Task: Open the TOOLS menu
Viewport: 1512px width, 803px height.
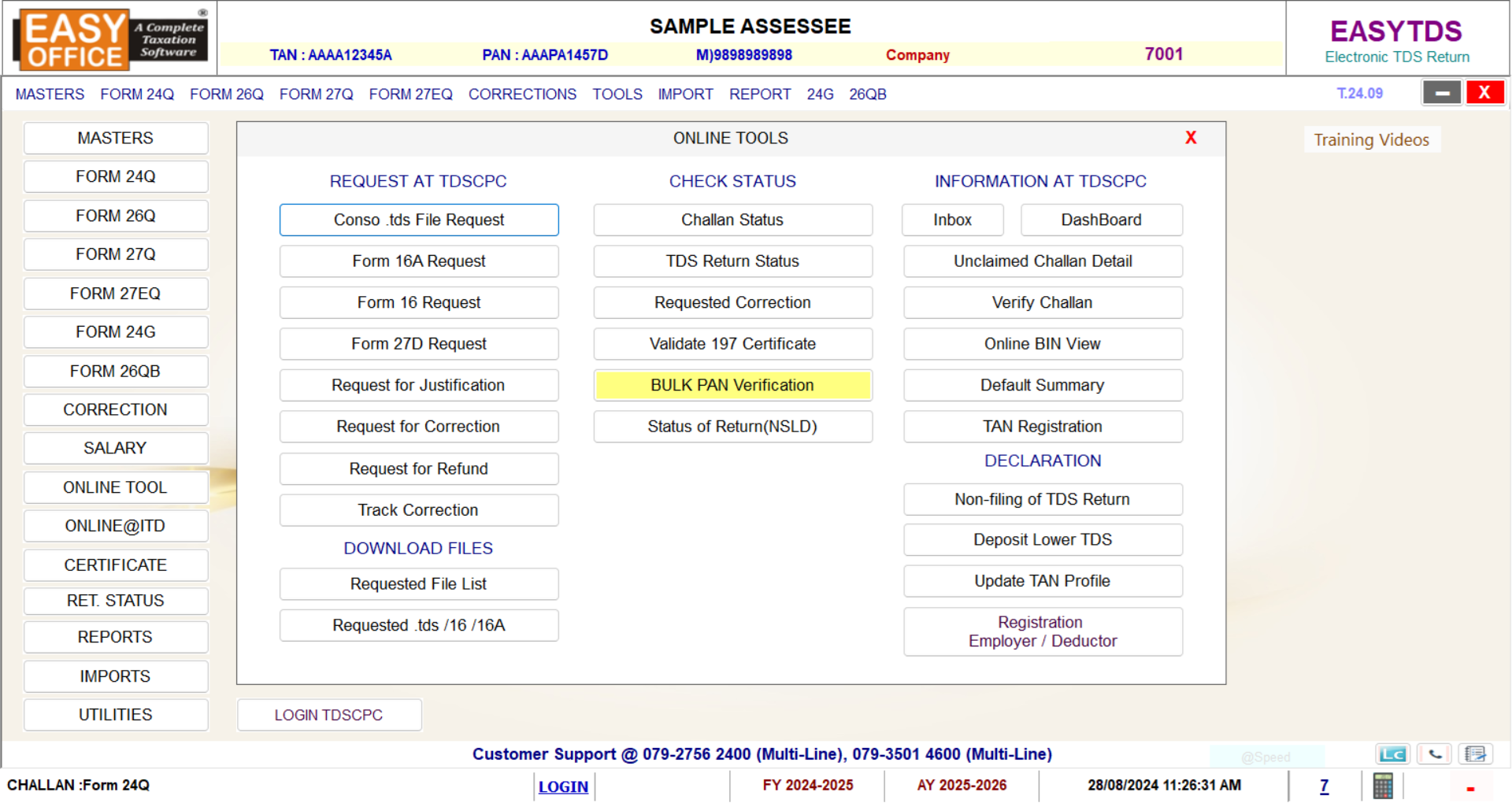Action: tap(617, 94)
